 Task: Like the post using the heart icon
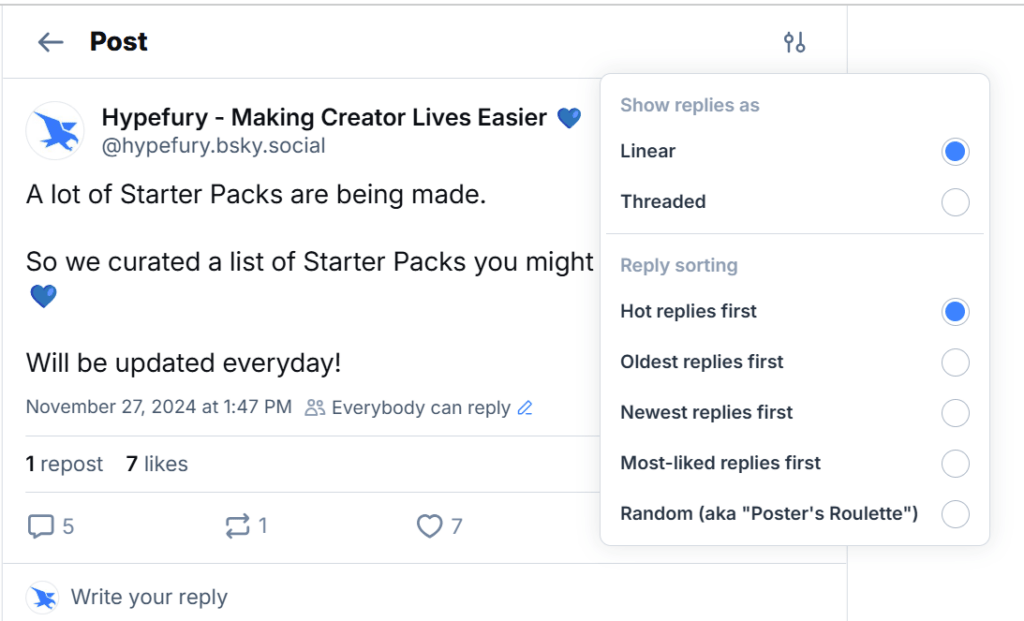(429, 526)
